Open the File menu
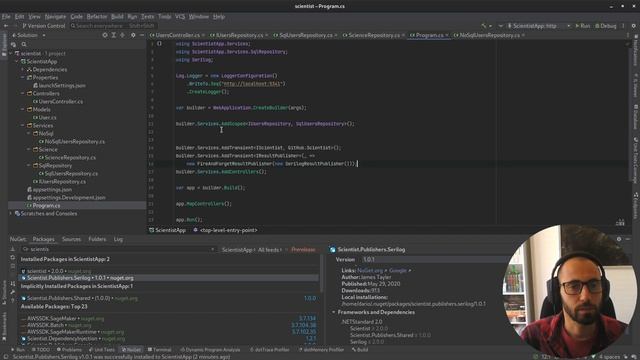The height and width of the screenshot is (360, 640). click(x=6, y=17)
